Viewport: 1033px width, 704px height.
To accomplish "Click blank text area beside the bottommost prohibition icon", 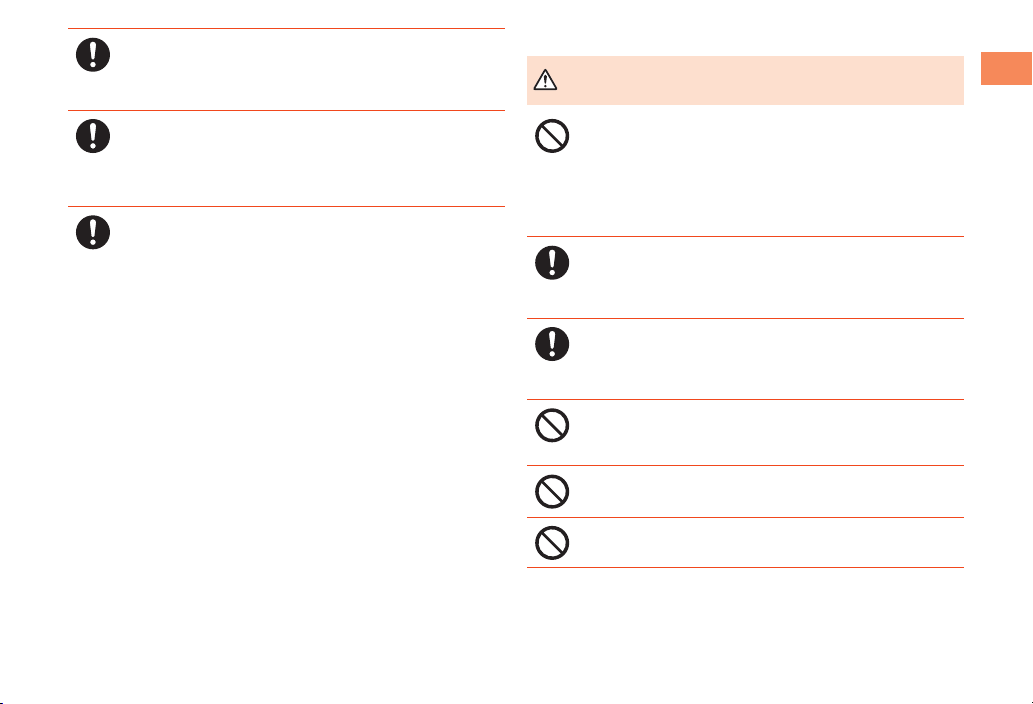I will (769, 543).
